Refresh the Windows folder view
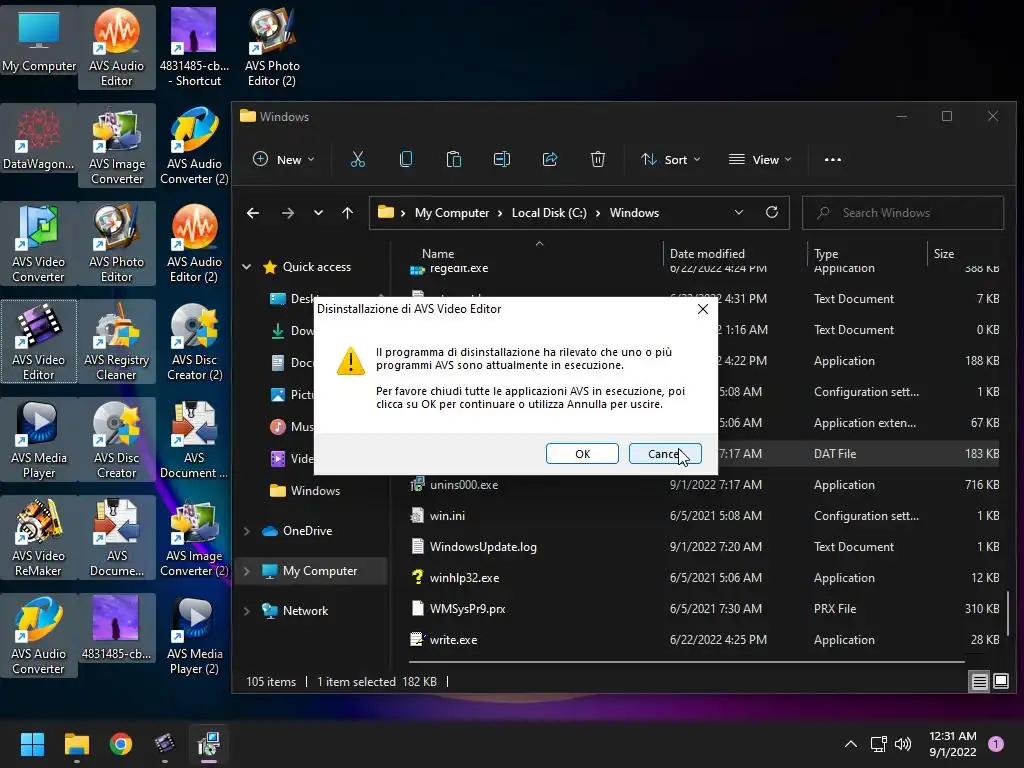The width and height of the screenshot is (1024, 768). (772, 212)
